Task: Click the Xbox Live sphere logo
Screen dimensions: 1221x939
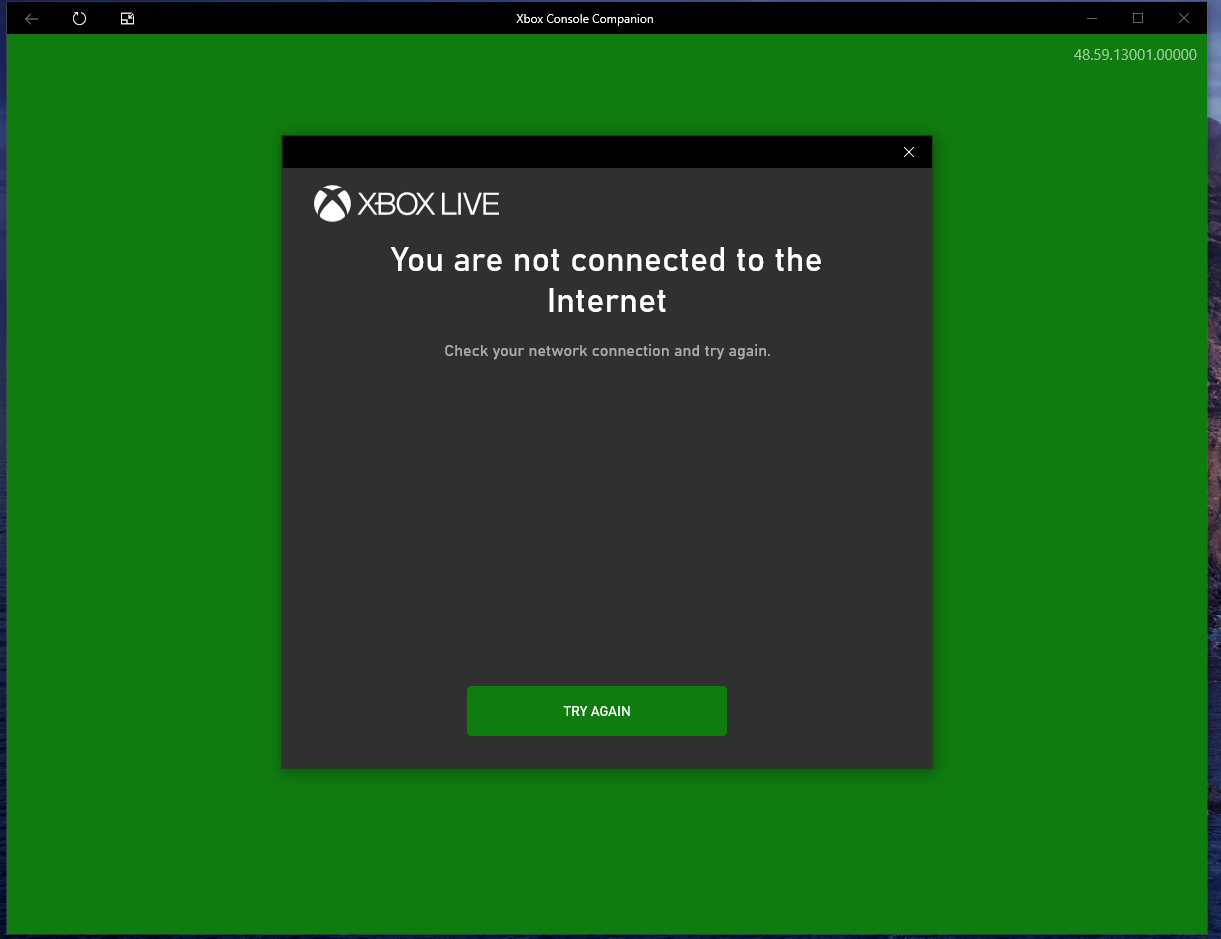Action: (332, 204)
